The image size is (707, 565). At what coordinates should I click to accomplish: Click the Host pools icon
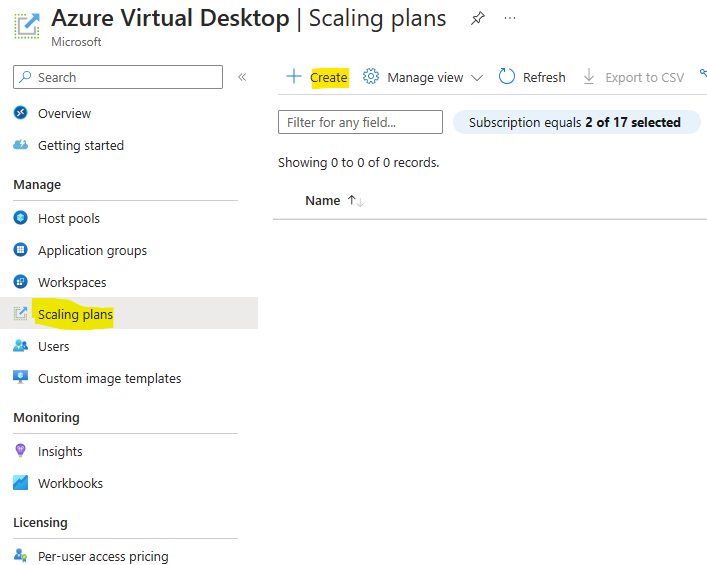pos(20,218)
